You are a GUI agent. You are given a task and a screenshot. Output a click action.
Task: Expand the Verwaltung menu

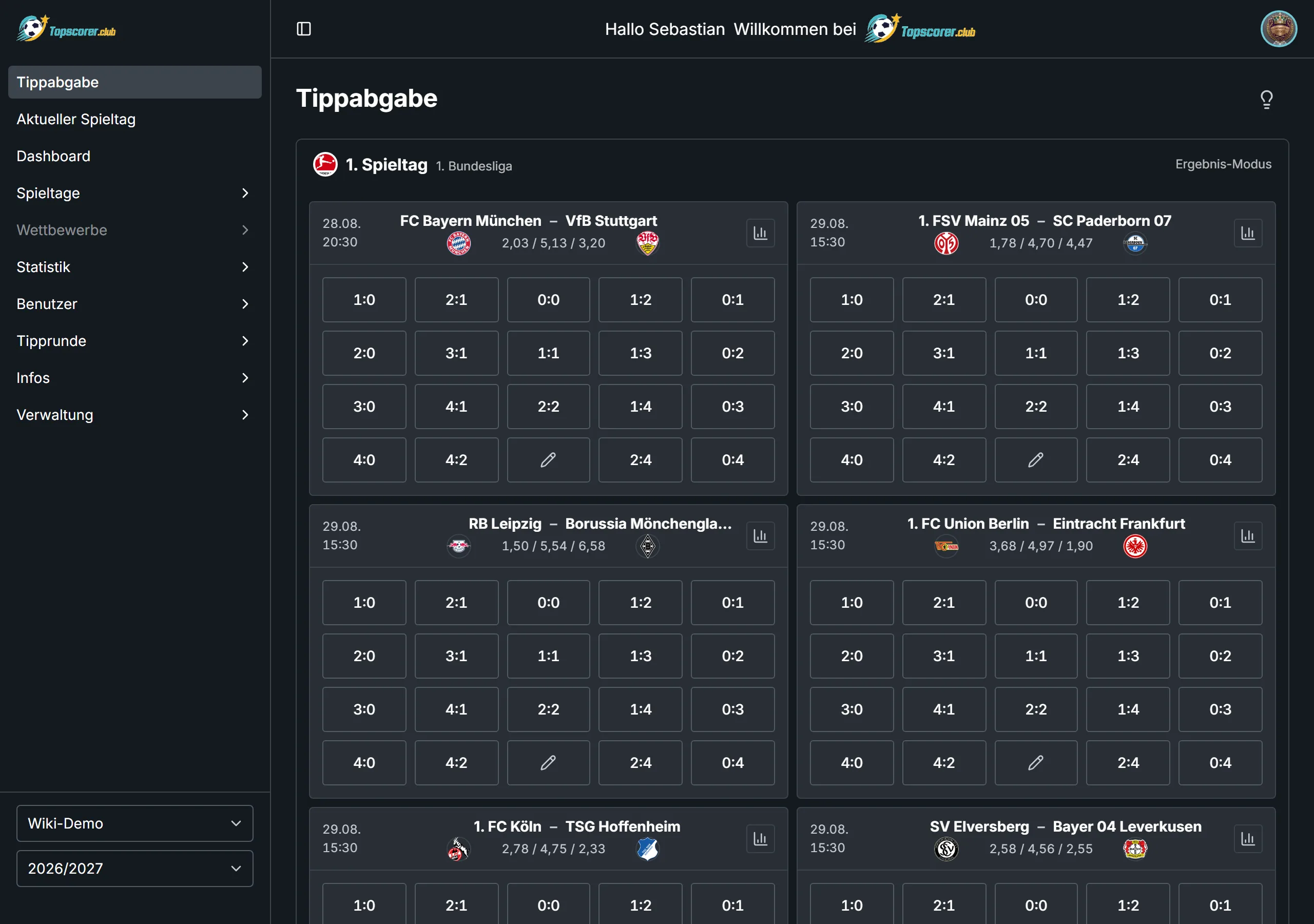(134, 414)
